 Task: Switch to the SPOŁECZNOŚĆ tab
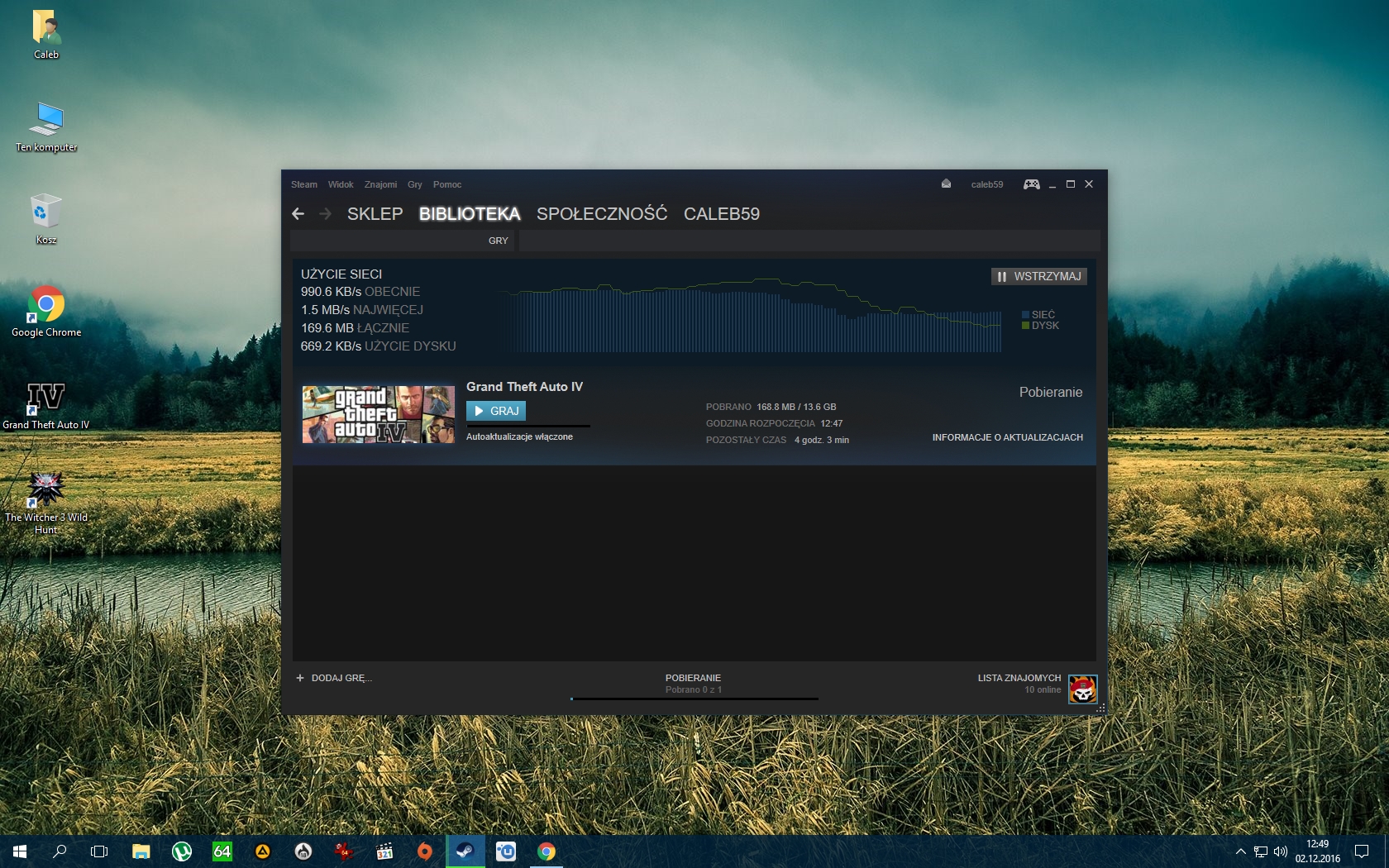pos(602,214)
